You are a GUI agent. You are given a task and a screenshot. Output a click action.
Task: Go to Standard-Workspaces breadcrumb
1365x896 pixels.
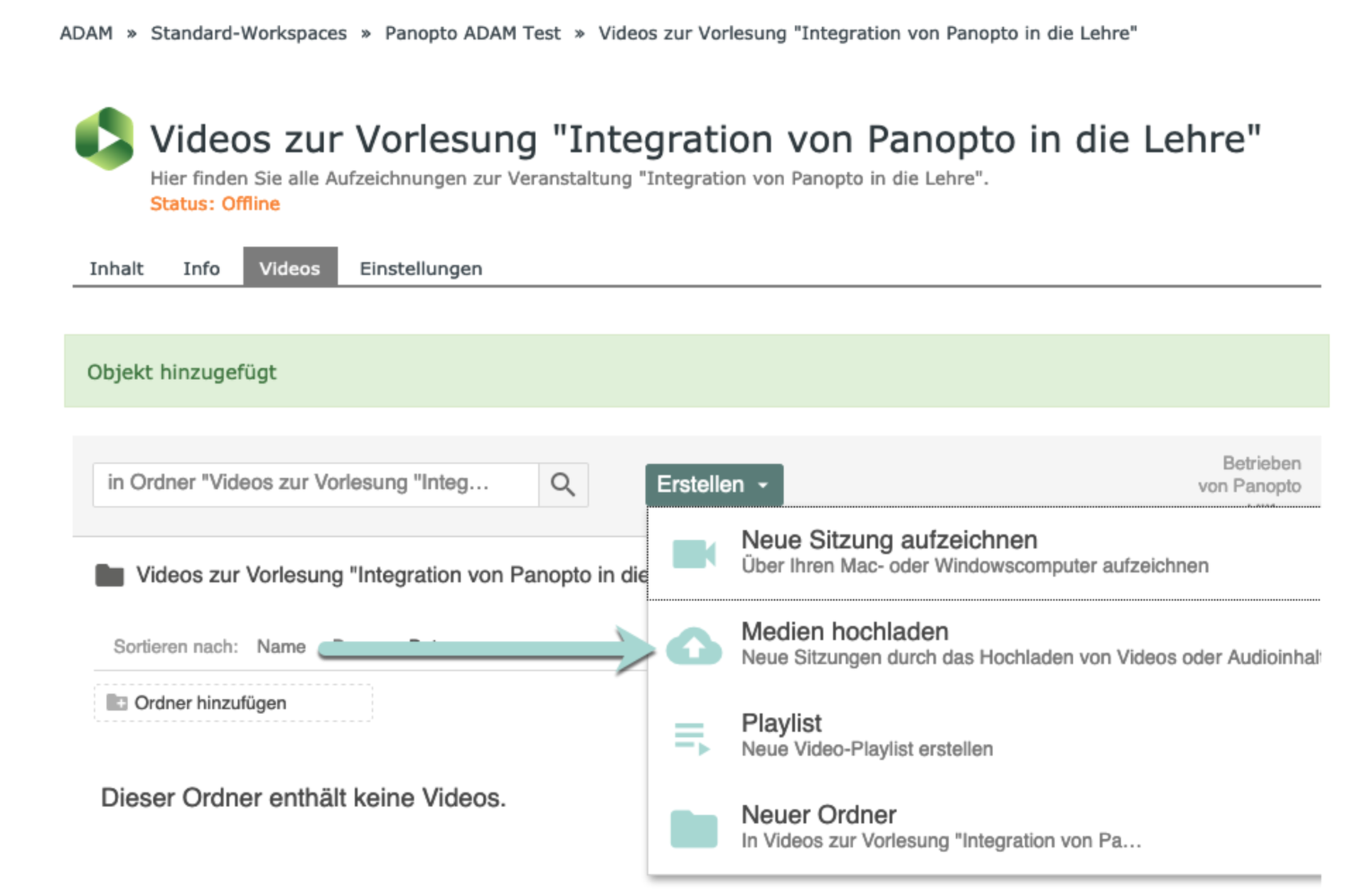[248, 33]
